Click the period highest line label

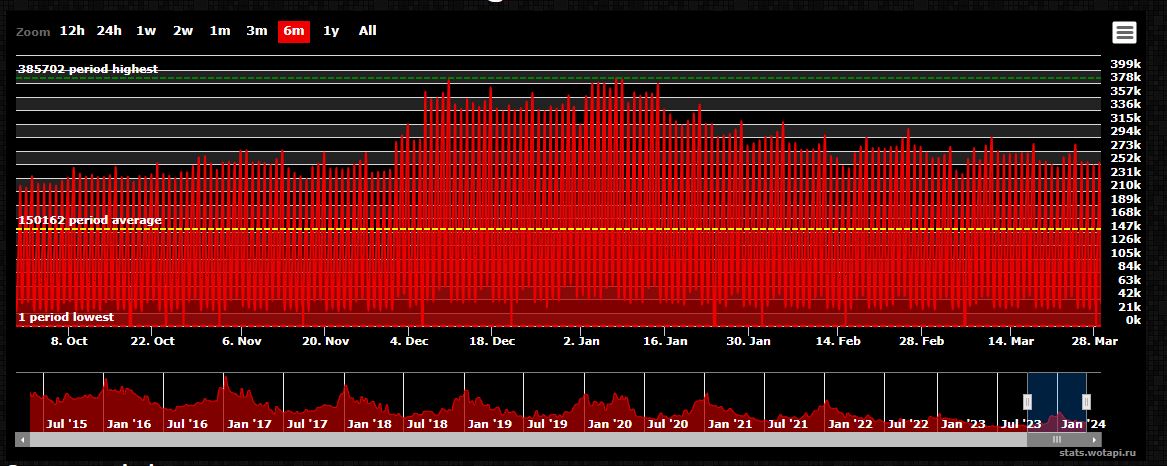click(x=88, y=69)
